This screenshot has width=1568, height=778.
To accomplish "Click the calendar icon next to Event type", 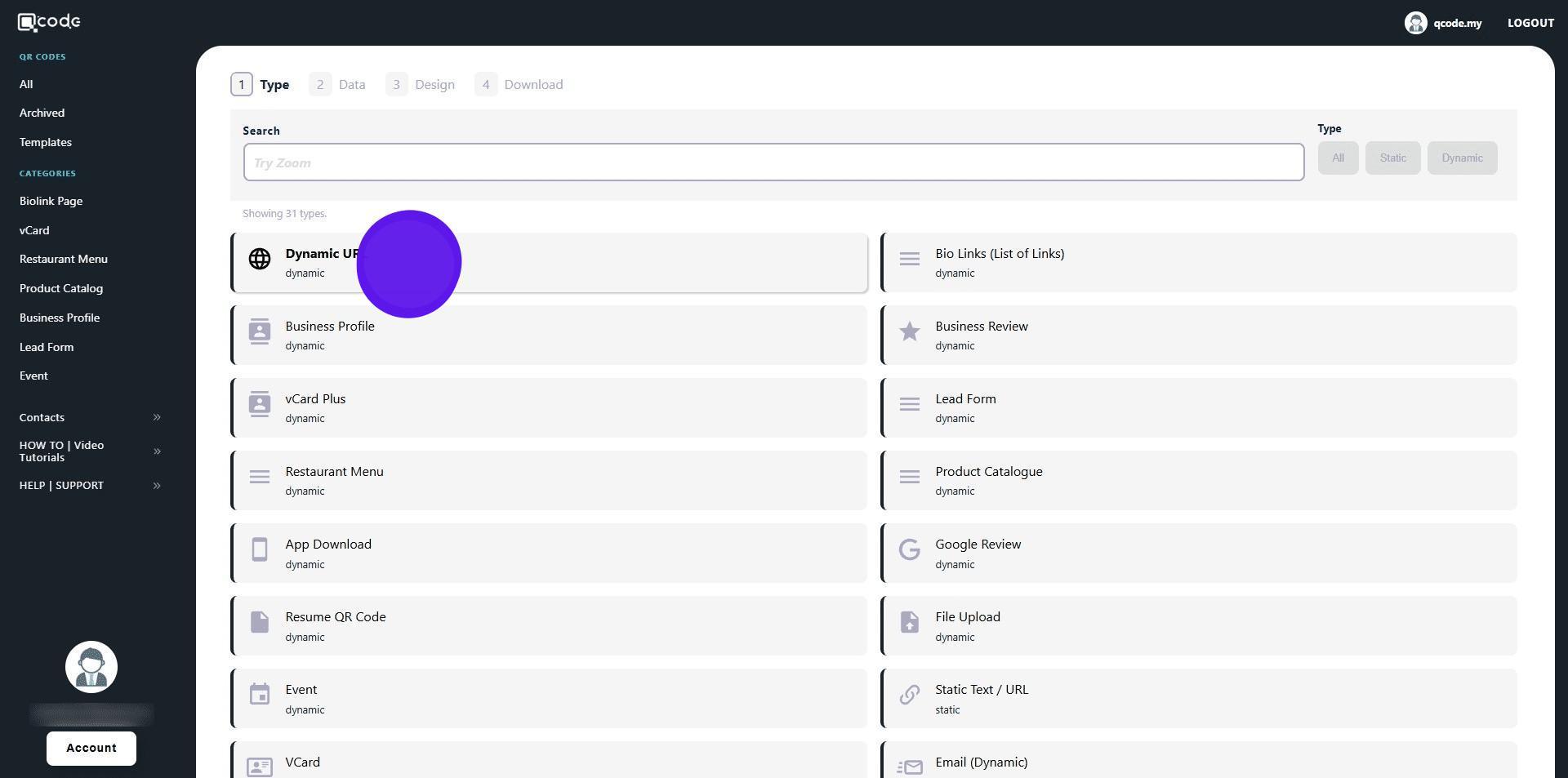I will 260,695.
